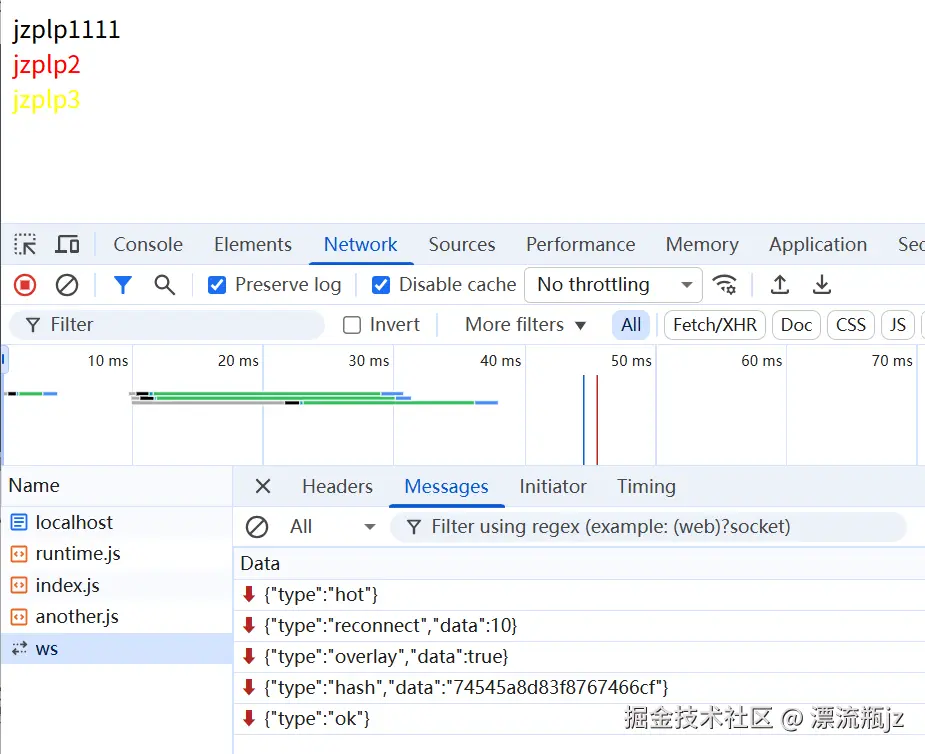This screenshot has width=925, height=754.
Task: Click the jzplp1111 page text
Action: pos(66,29)
